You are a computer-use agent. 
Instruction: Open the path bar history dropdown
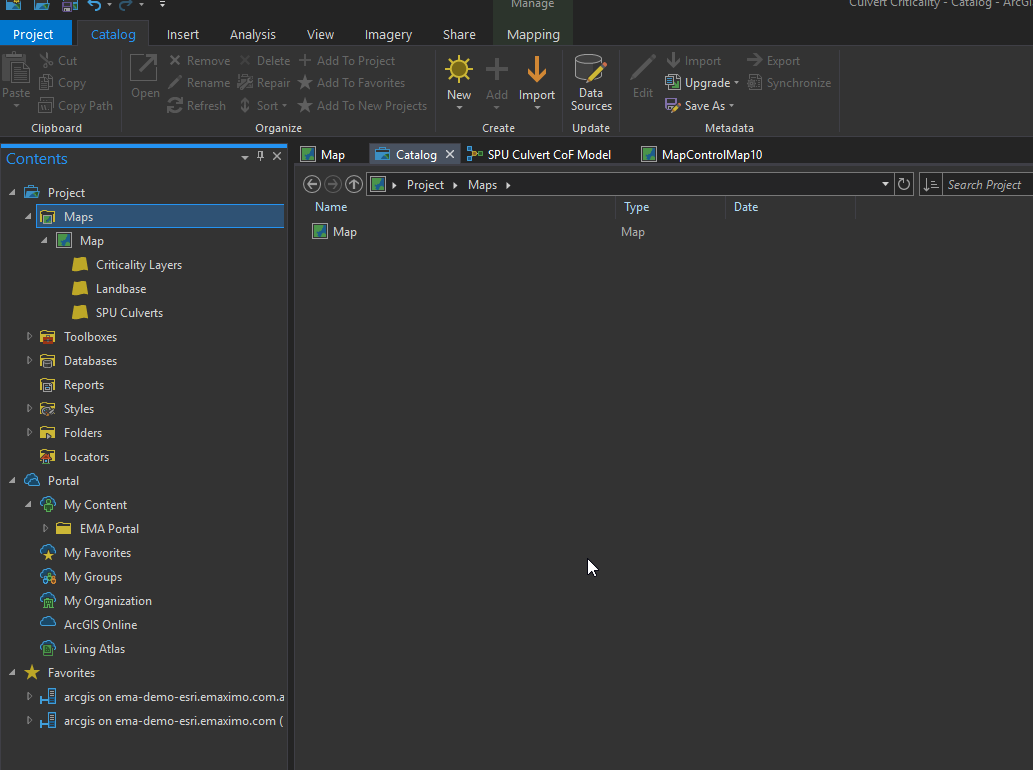885,184
